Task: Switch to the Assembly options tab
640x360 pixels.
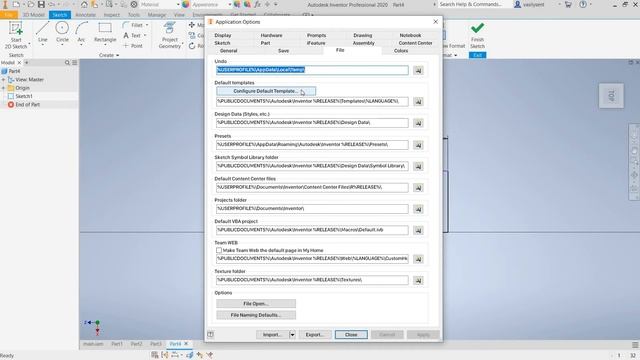Action: [x=363, y=43]
